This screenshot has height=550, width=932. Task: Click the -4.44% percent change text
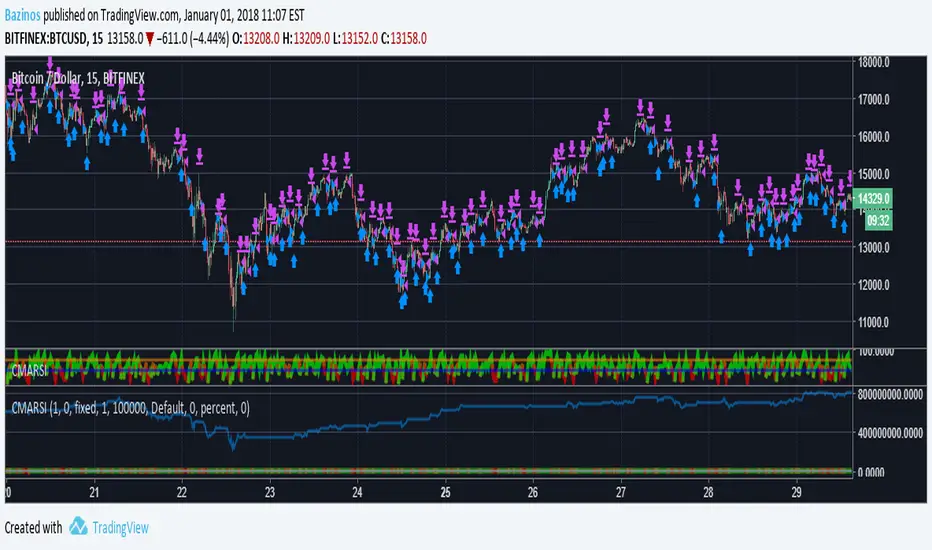210,39
